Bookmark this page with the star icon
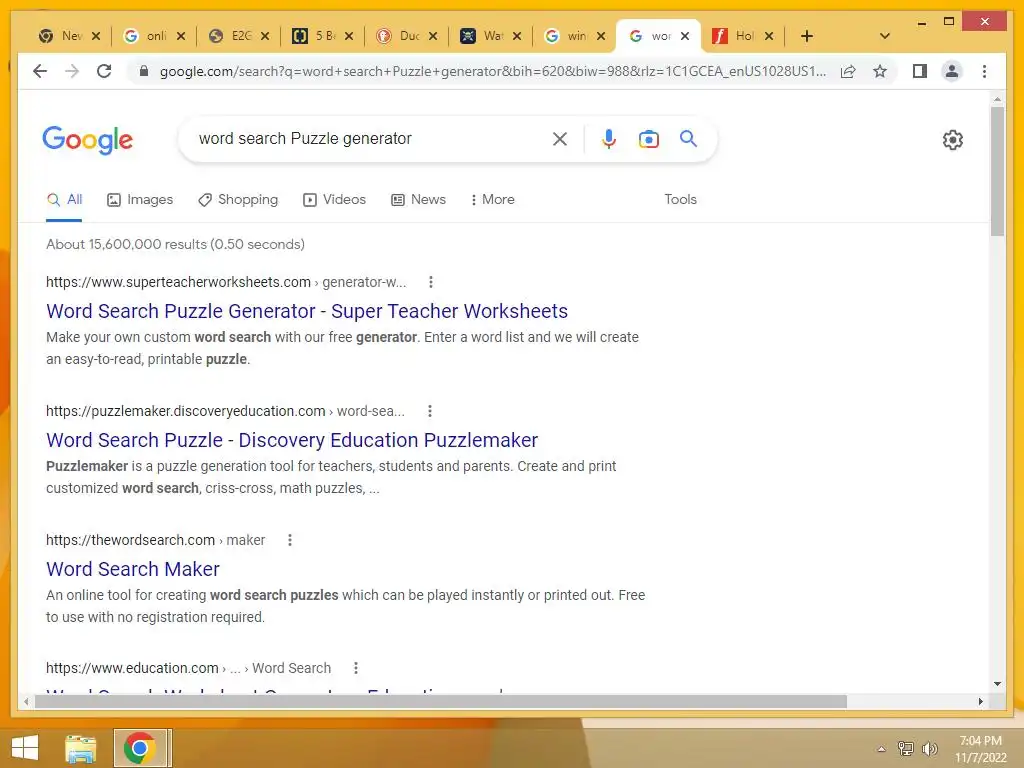The height and width of the screenshot is (768, 1024). 880,71
